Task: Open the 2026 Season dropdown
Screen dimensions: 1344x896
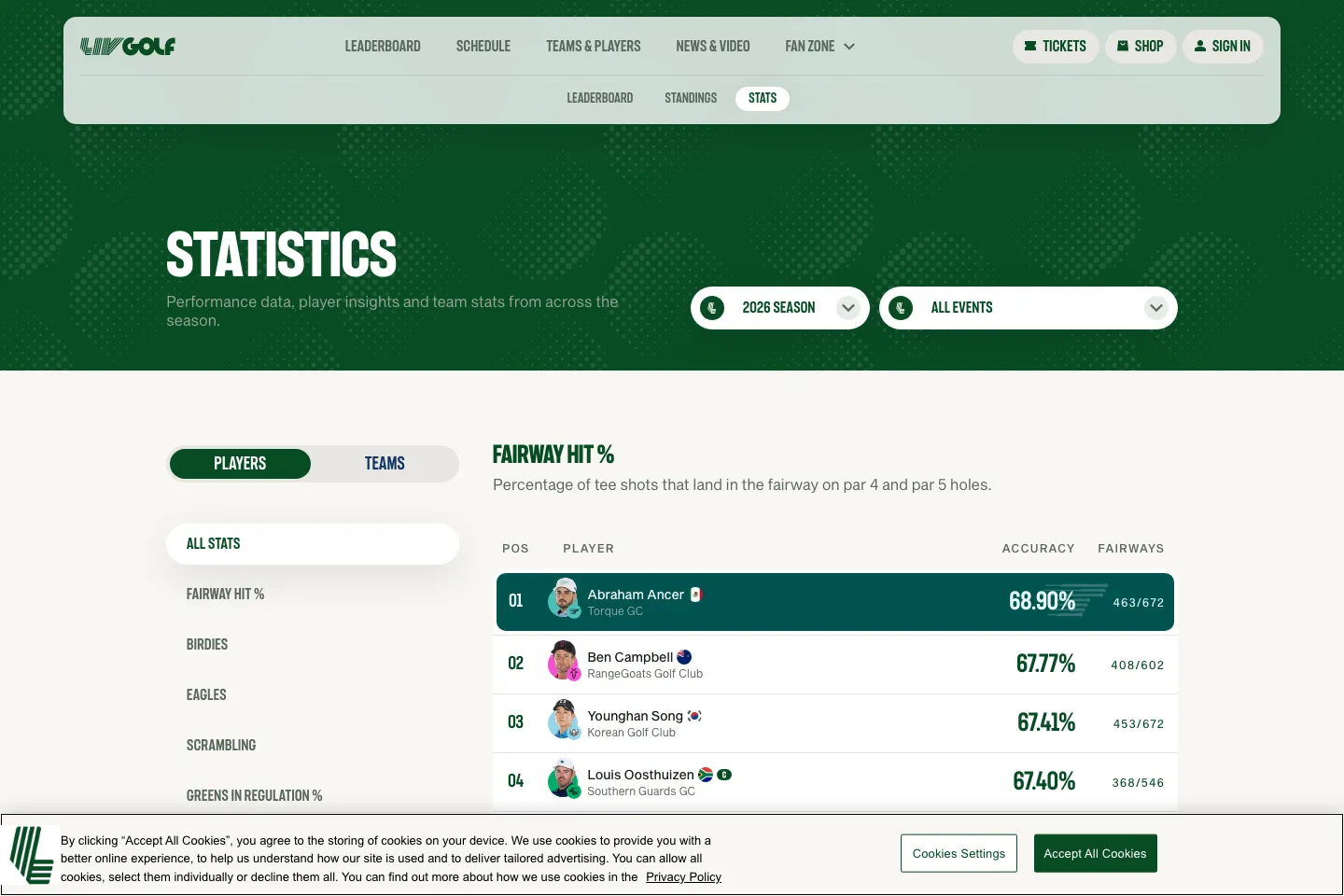Action: pos(780,308)
